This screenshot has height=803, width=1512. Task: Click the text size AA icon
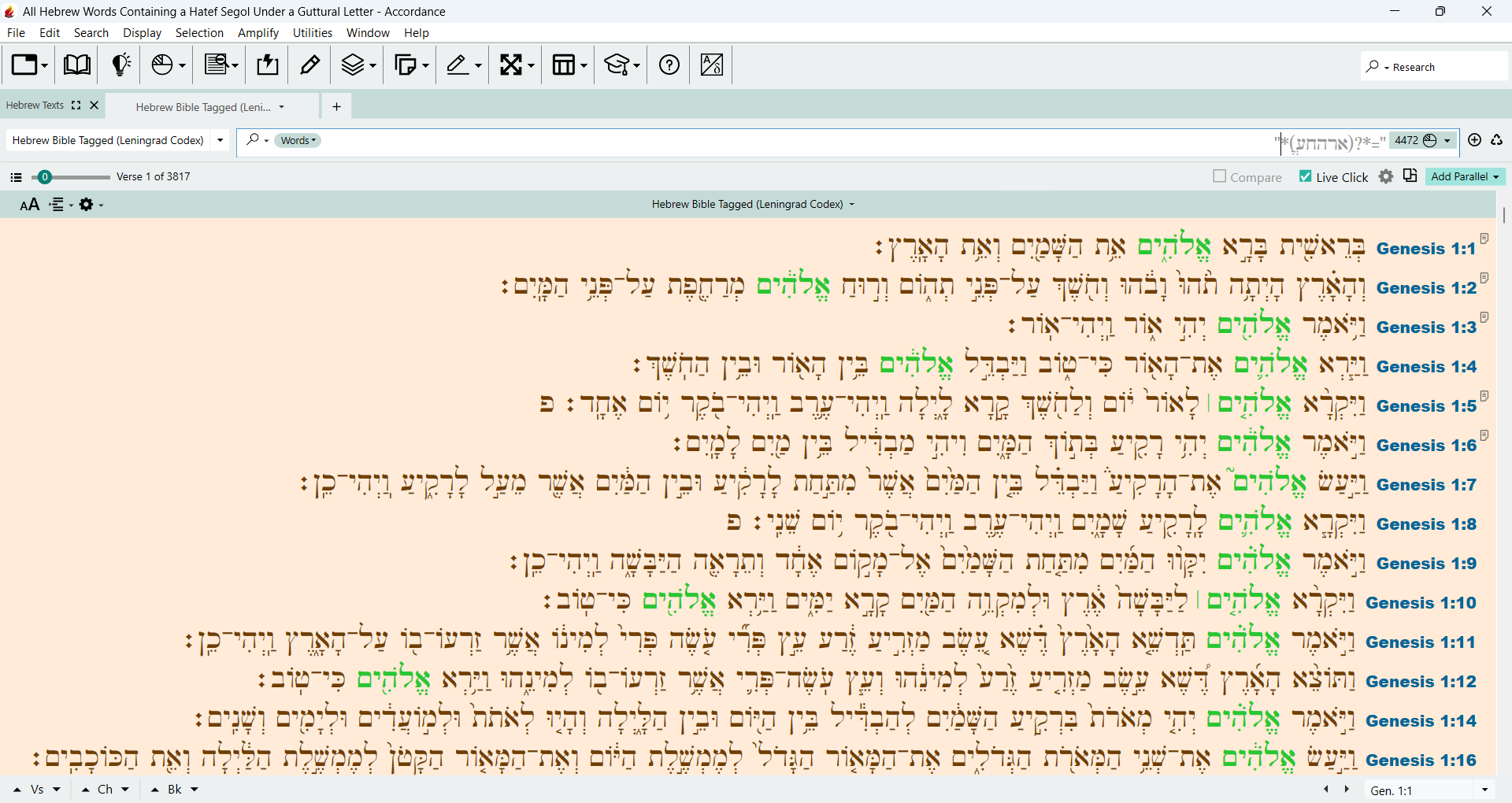tap(29, 205)
